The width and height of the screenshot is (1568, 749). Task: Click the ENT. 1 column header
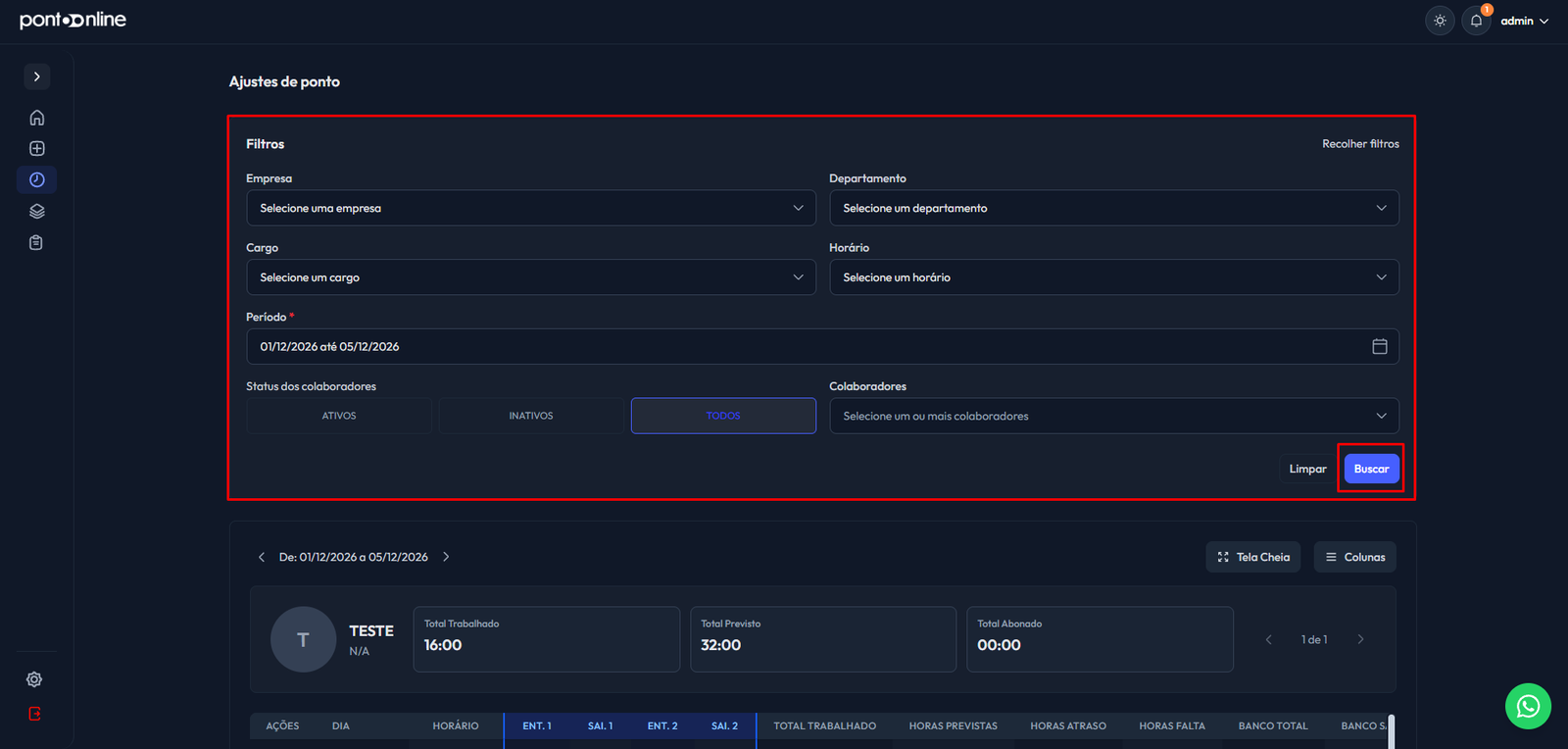537,726
